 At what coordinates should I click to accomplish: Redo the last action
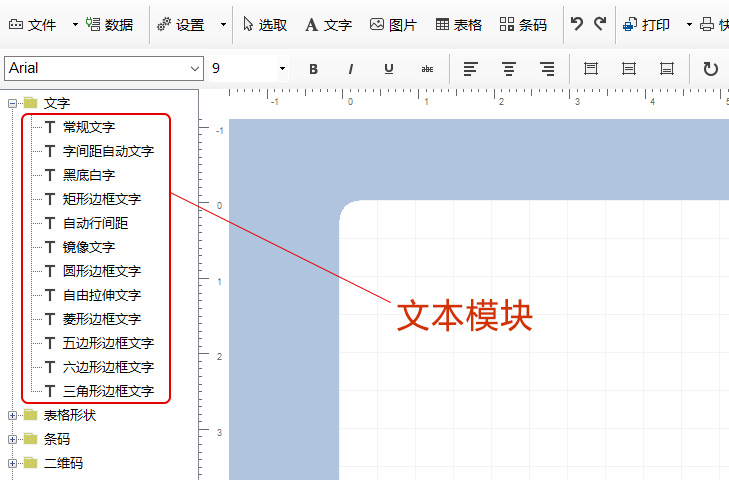click(600, 24)
